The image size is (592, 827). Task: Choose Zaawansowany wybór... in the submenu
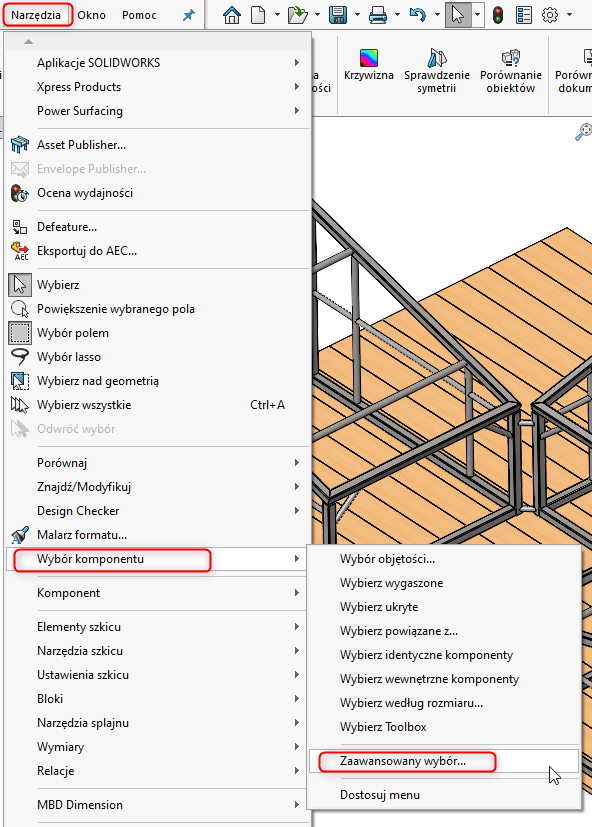(x=444, y=761)
